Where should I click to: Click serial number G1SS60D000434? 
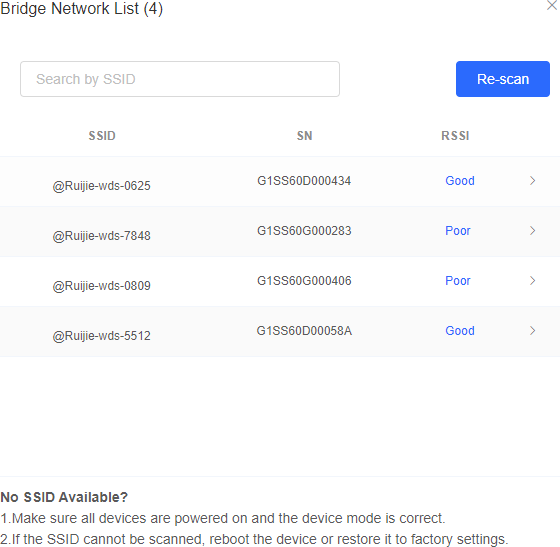(304, 181)
